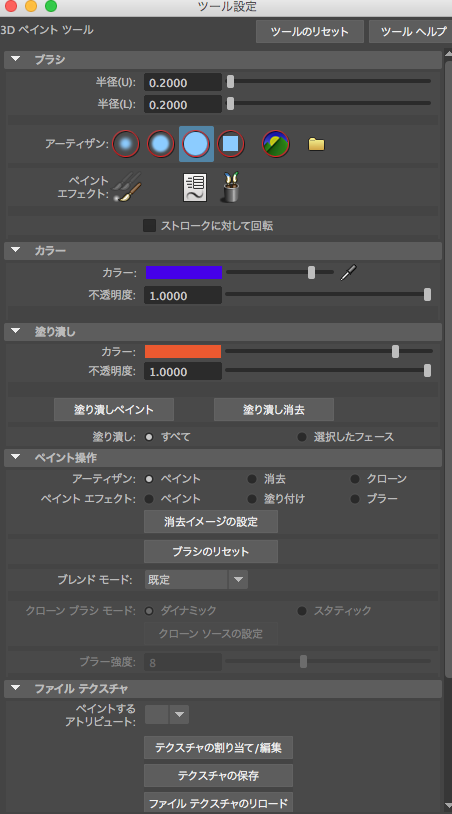
Task: Click the brush 不透明度 slider handle
Action: pyautogui.click(x=427, y=295)
